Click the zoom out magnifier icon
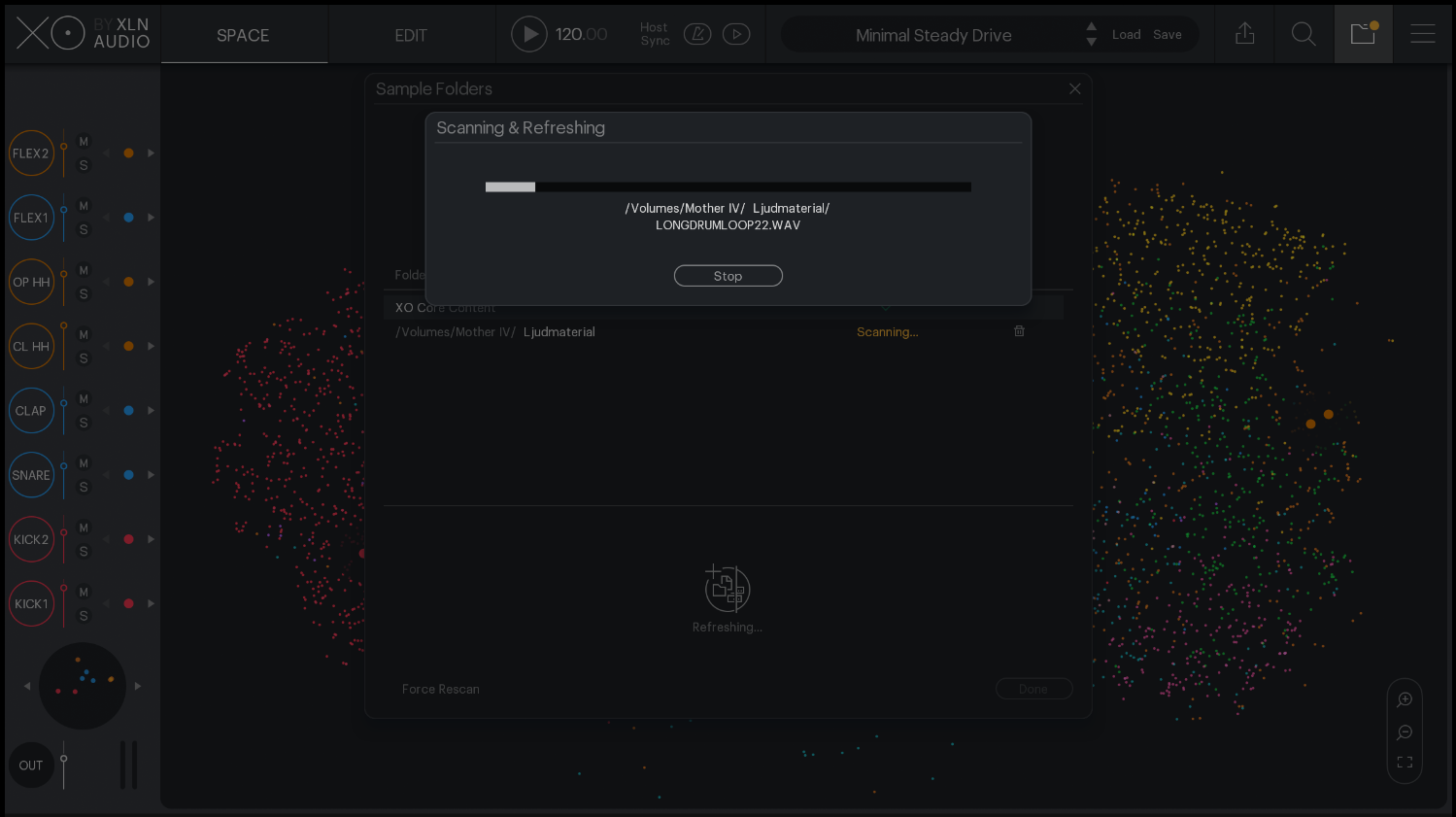This screenshot has height=817, width=1456. [x=1405, y=732]
